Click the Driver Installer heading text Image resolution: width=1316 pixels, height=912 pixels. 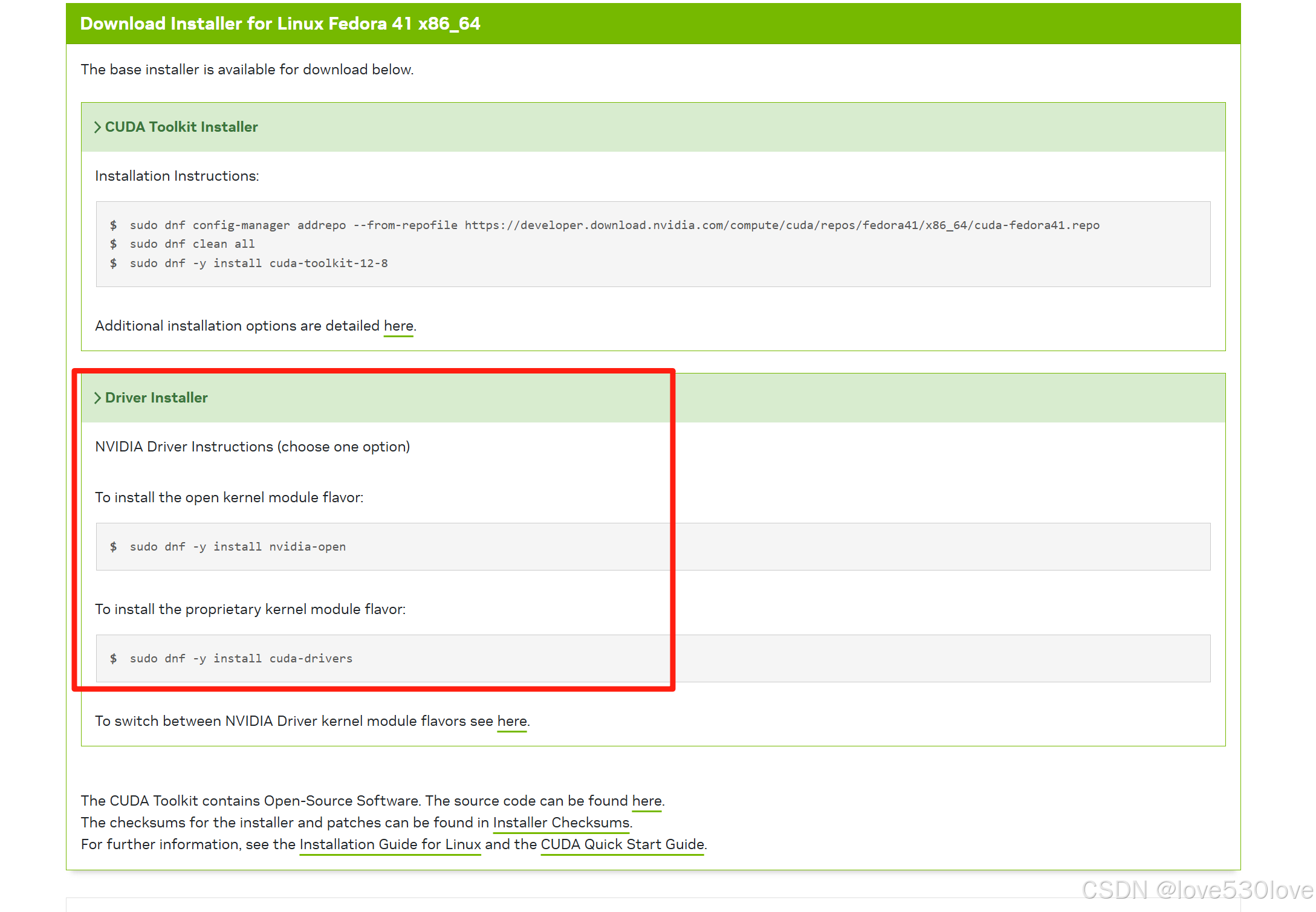tap(157, 398)
